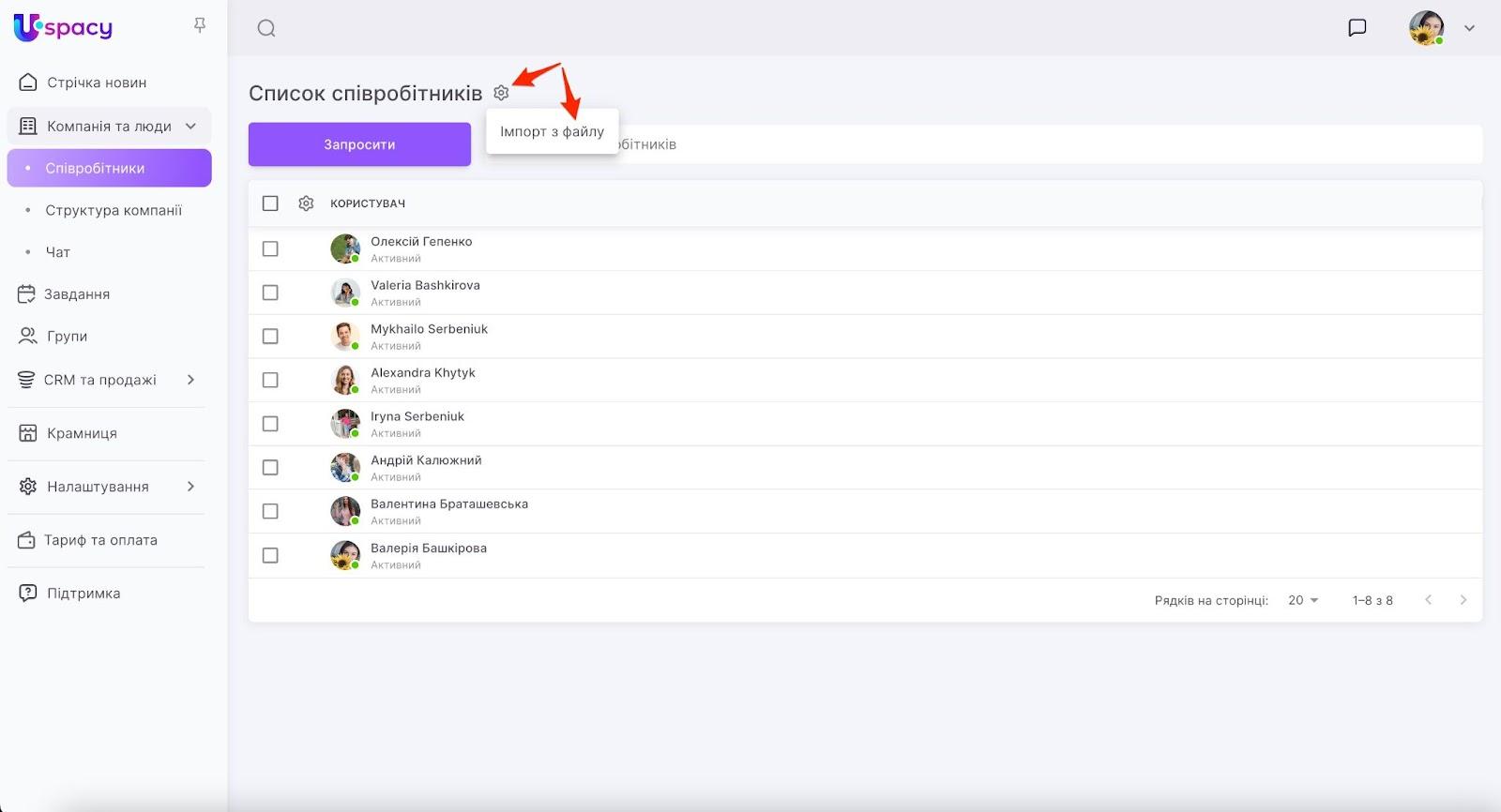
Task: Open Крамниця in the sidebar
Action: [x=83, y=433]
